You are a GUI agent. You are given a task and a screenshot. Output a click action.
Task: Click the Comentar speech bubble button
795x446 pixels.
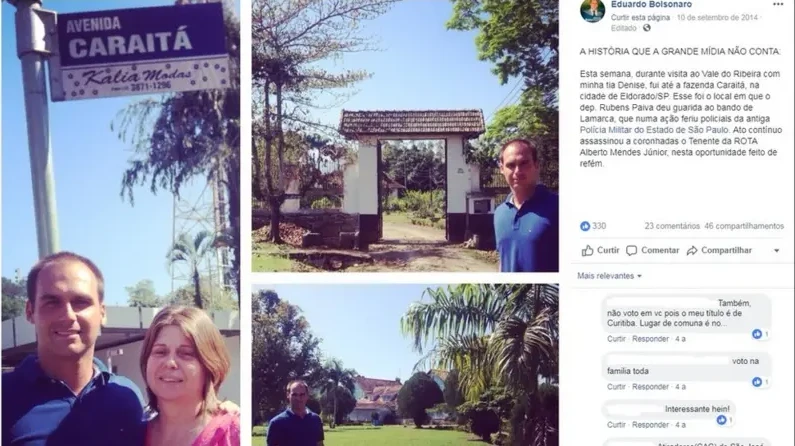click(653, 250)
